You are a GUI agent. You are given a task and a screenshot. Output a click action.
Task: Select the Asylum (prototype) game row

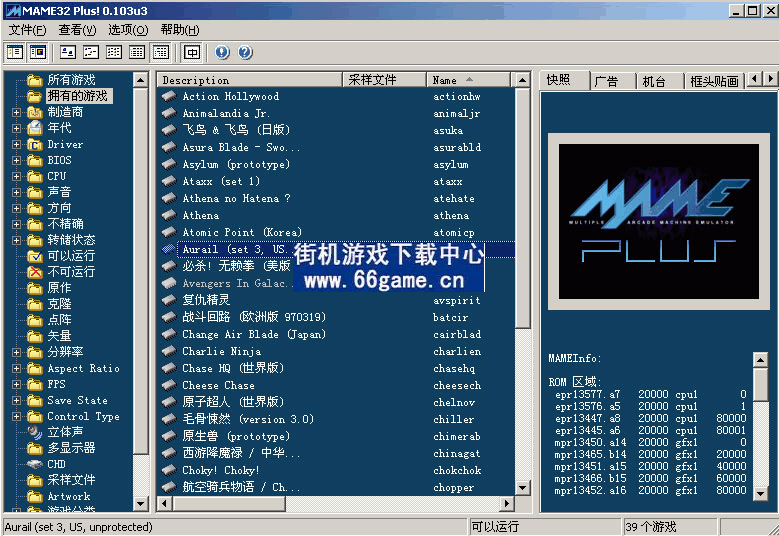336,164
